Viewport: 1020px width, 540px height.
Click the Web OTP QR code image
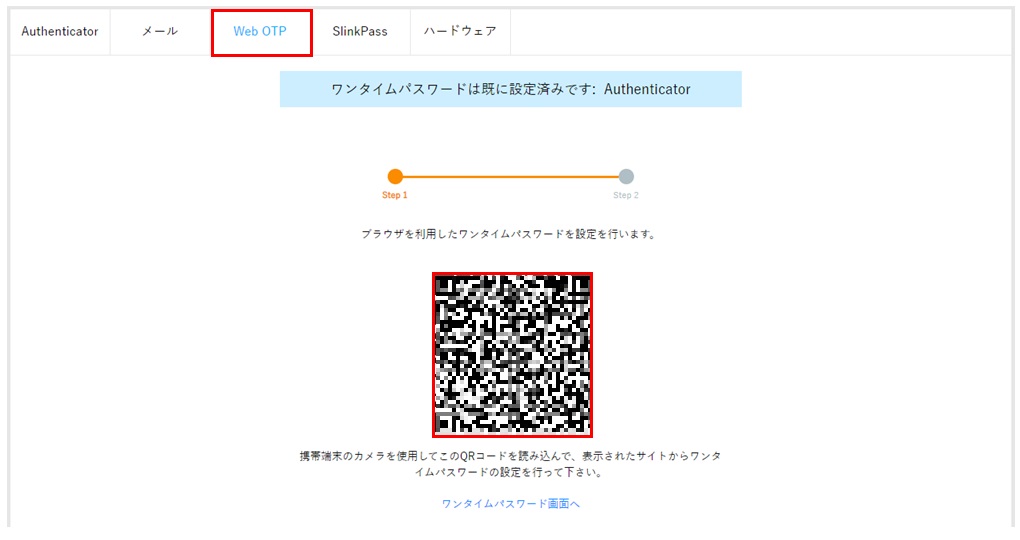point(513,355)
